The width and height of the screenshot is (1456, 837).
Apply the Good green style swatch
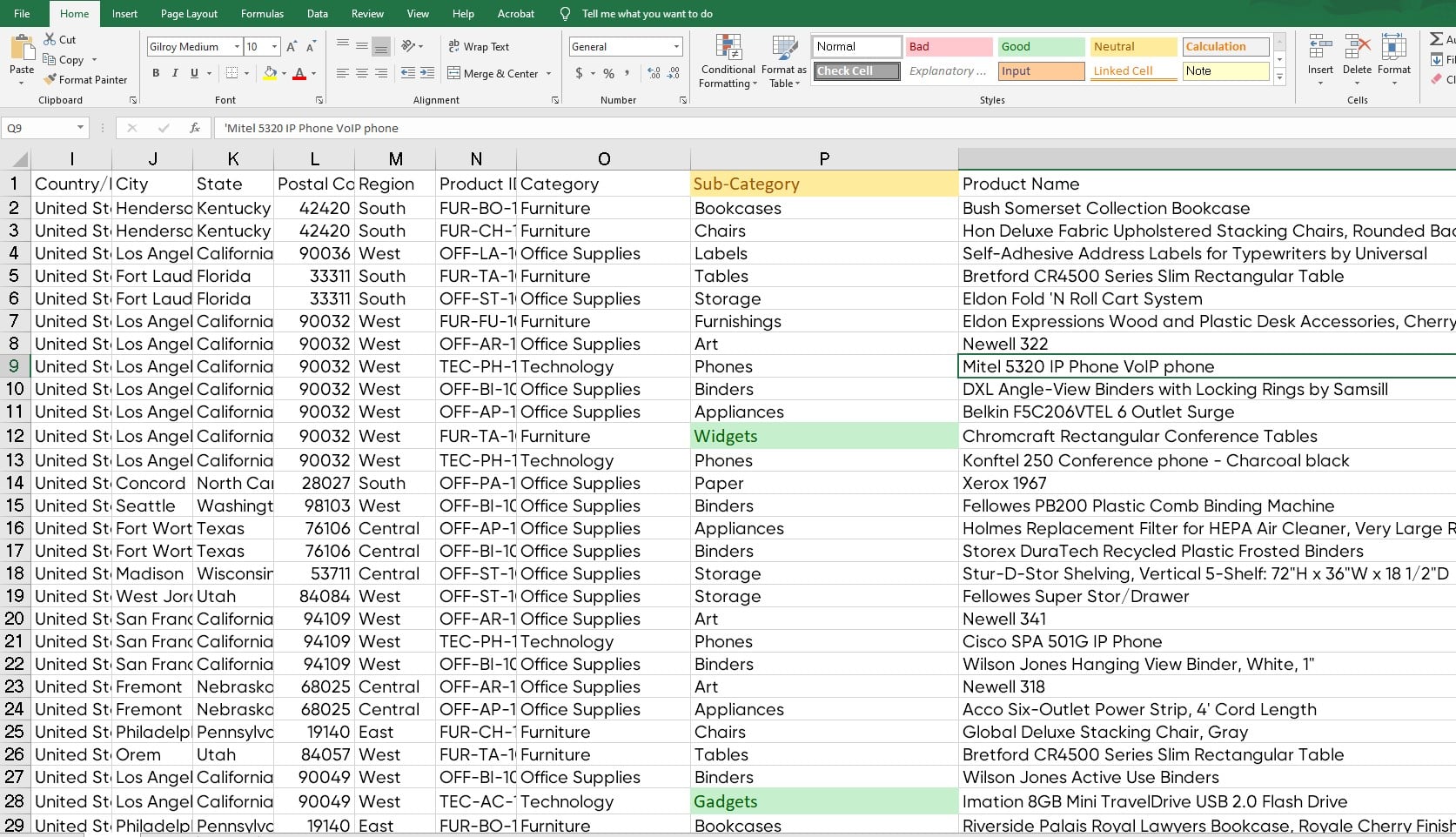coord(1041,46)
